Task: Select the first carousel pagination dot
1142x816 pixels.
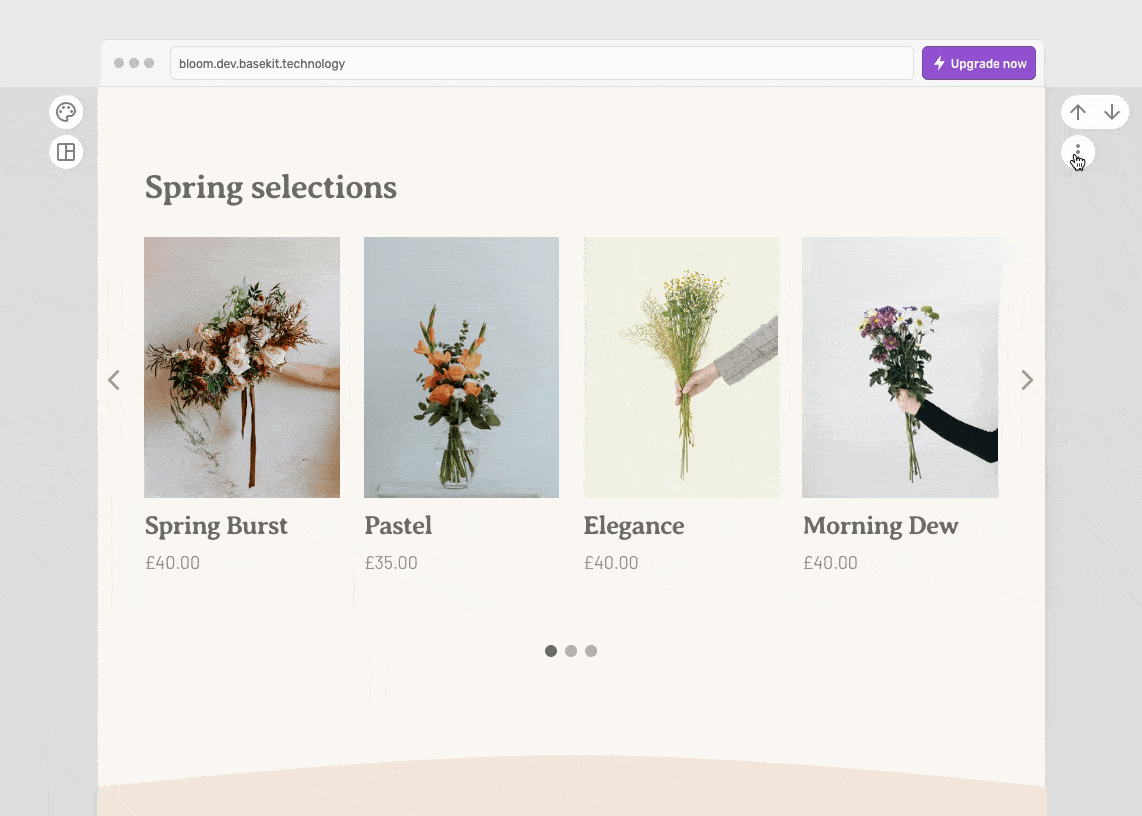Action: point(551,651)
